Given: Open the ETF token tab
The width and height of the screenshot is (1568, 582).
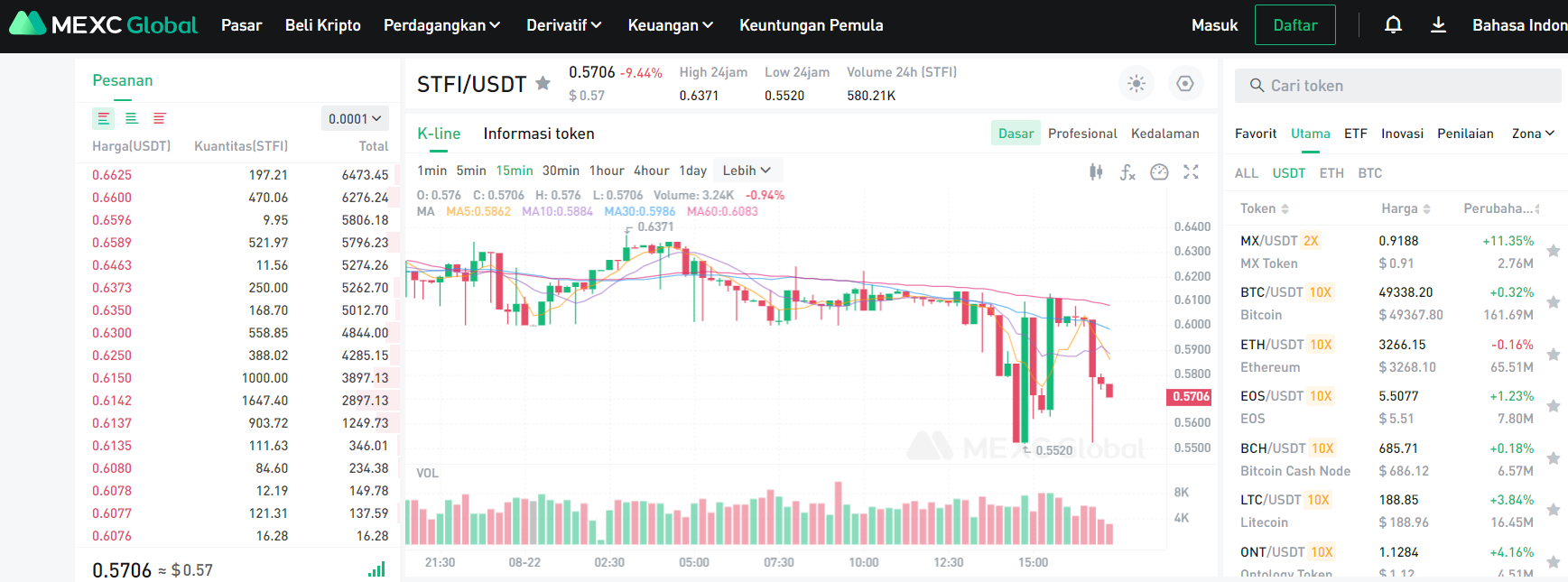Looking at the screenshot, I should 1356,134.
